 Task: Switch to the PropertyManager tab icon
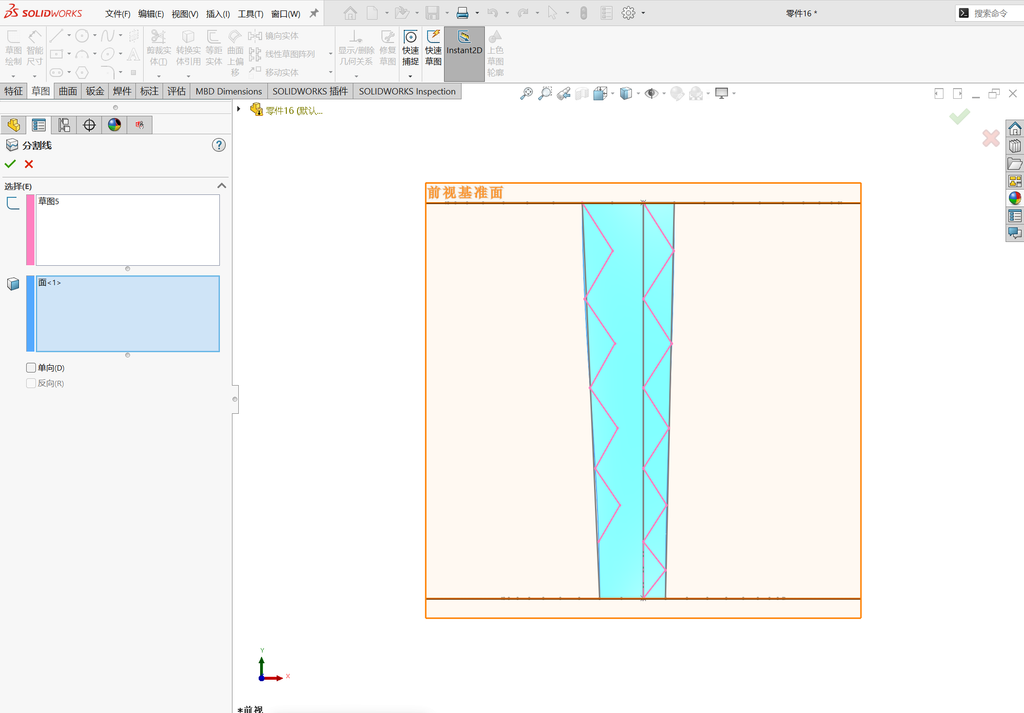tap(39, 125)
